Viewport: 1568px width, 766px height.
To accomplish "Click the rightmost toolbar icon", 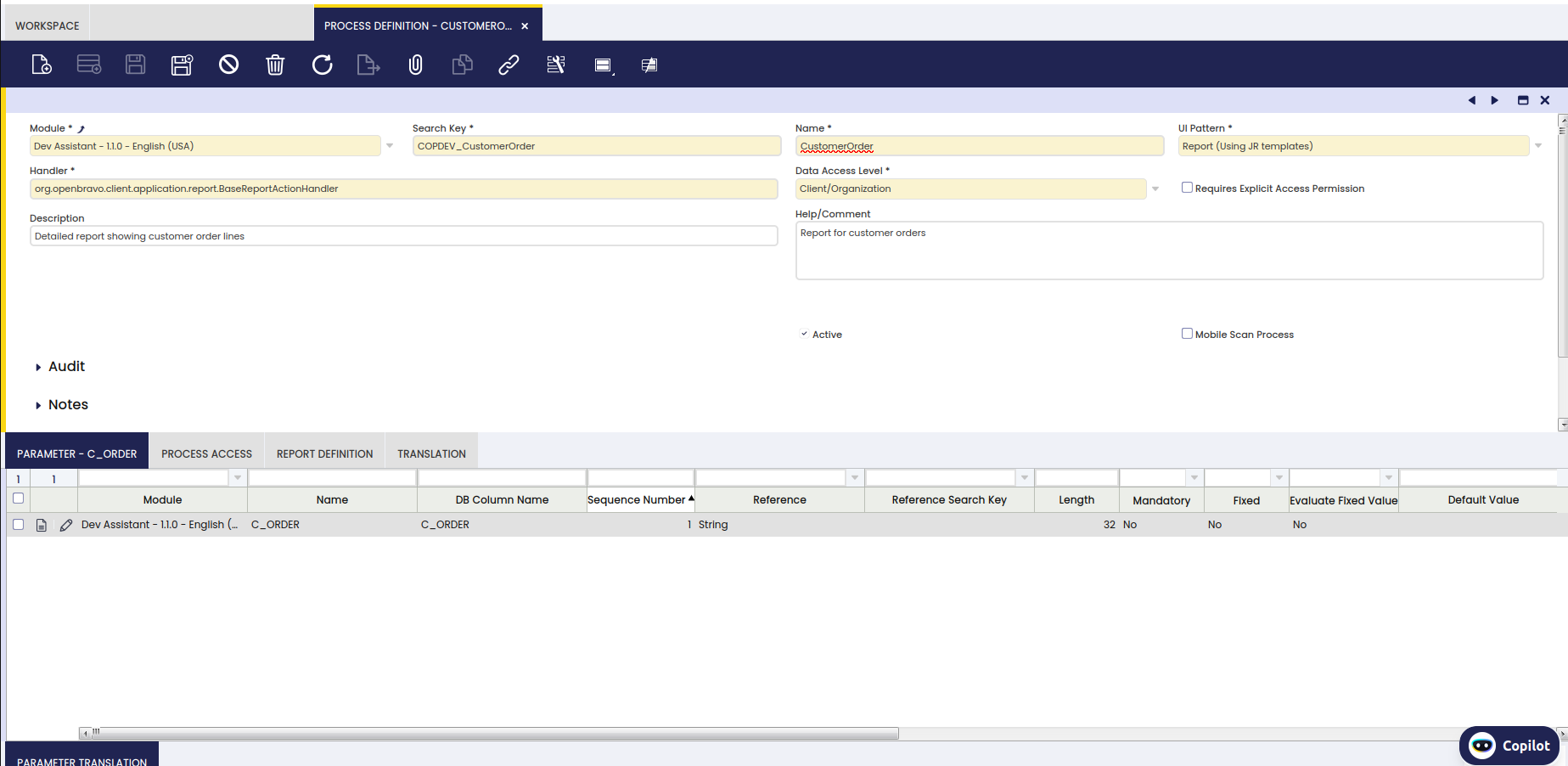I will click(649, 65).
